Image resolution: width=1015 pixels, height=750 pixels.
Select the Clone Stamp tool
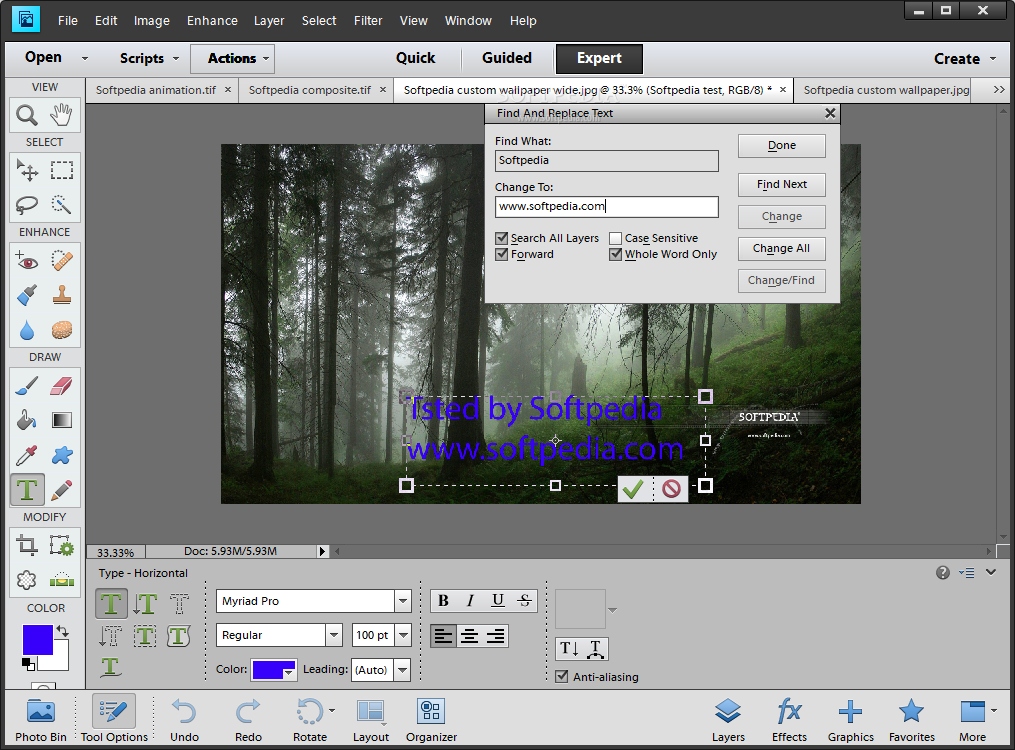pyautogui.click(x=61, y=295)
